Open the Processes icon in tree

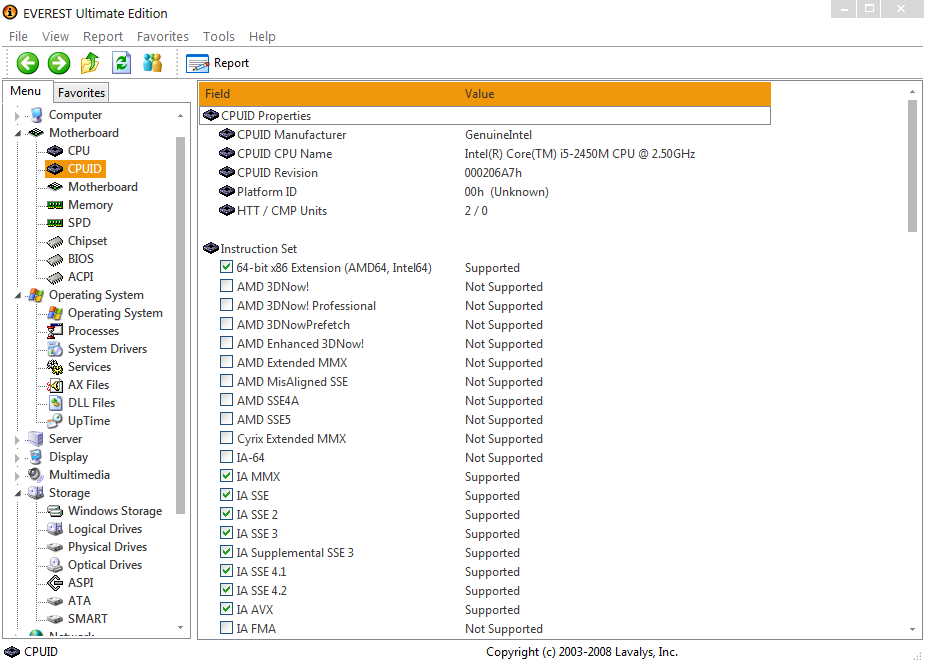55,331
